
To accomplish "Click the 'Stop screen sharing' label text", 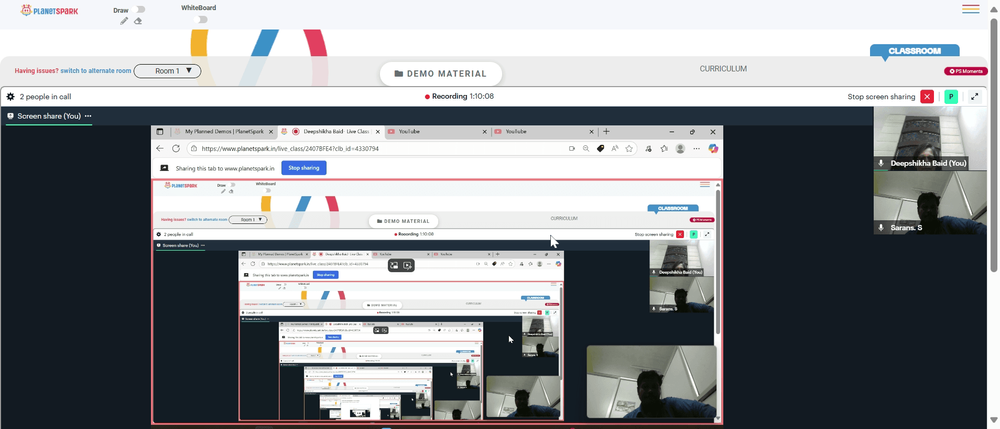I will point(881,97).
